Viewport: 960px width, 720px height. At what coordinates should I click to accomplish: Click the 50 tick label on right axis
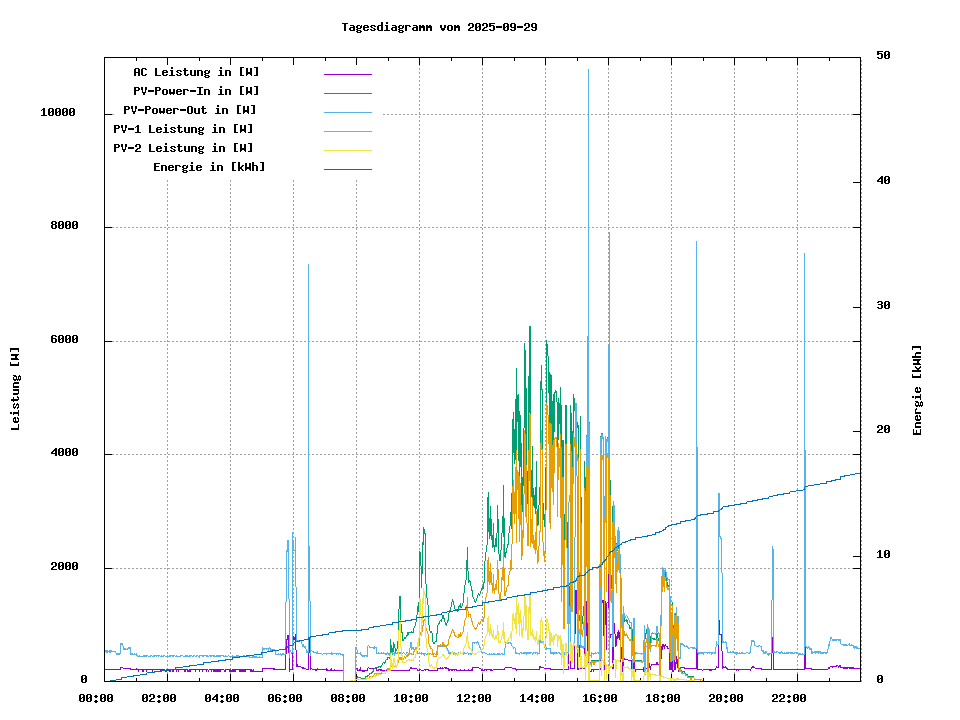[x=883, y=56]
